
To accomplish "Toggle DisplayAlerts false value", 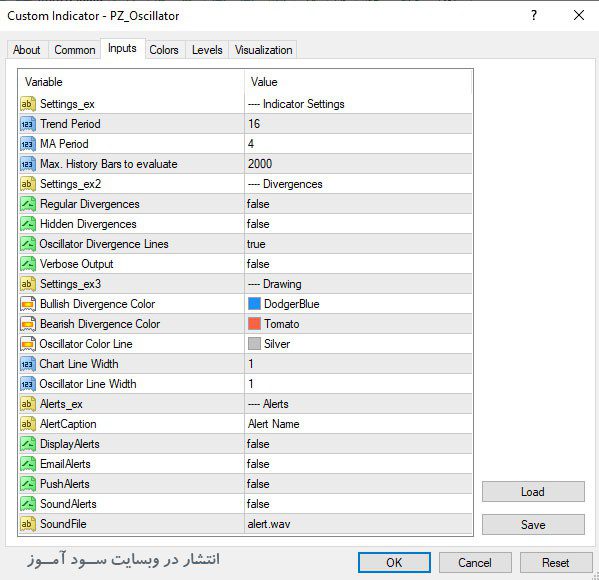I will tap(358, 444).
